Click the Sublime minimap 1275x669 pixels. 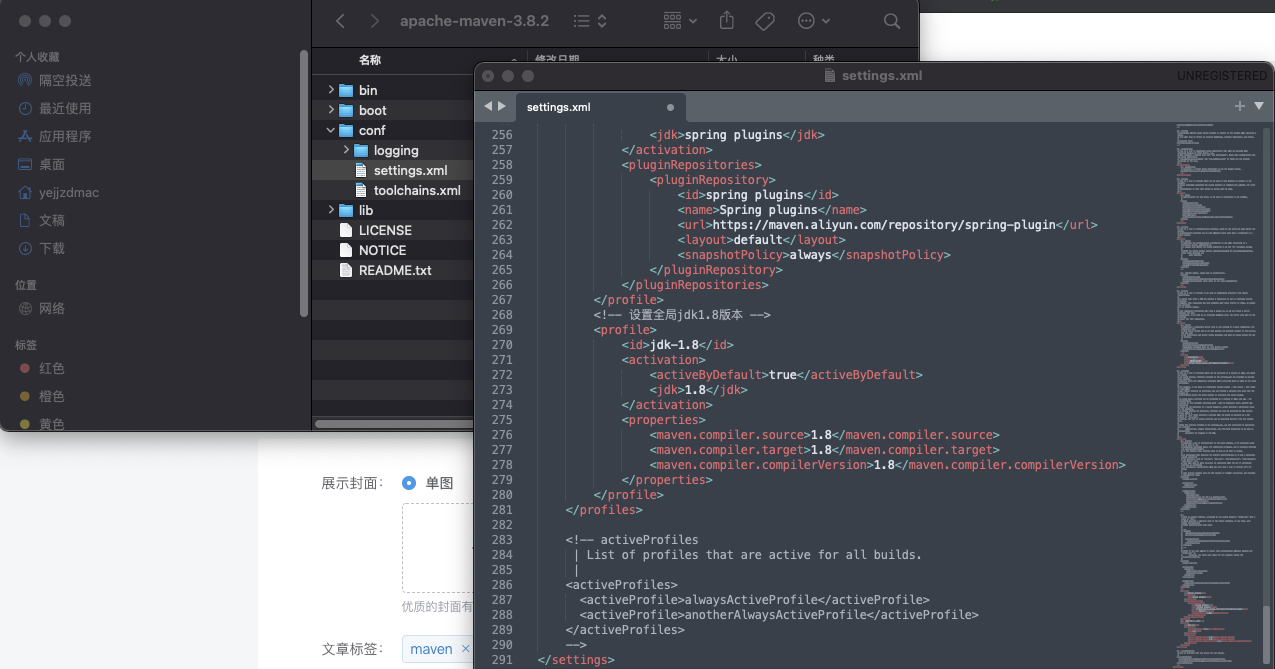coord(1218,395)
